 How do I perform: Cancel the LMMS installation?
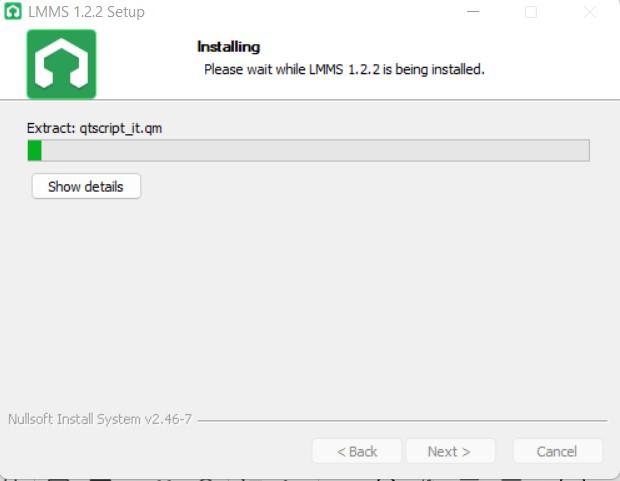[557, 451]
